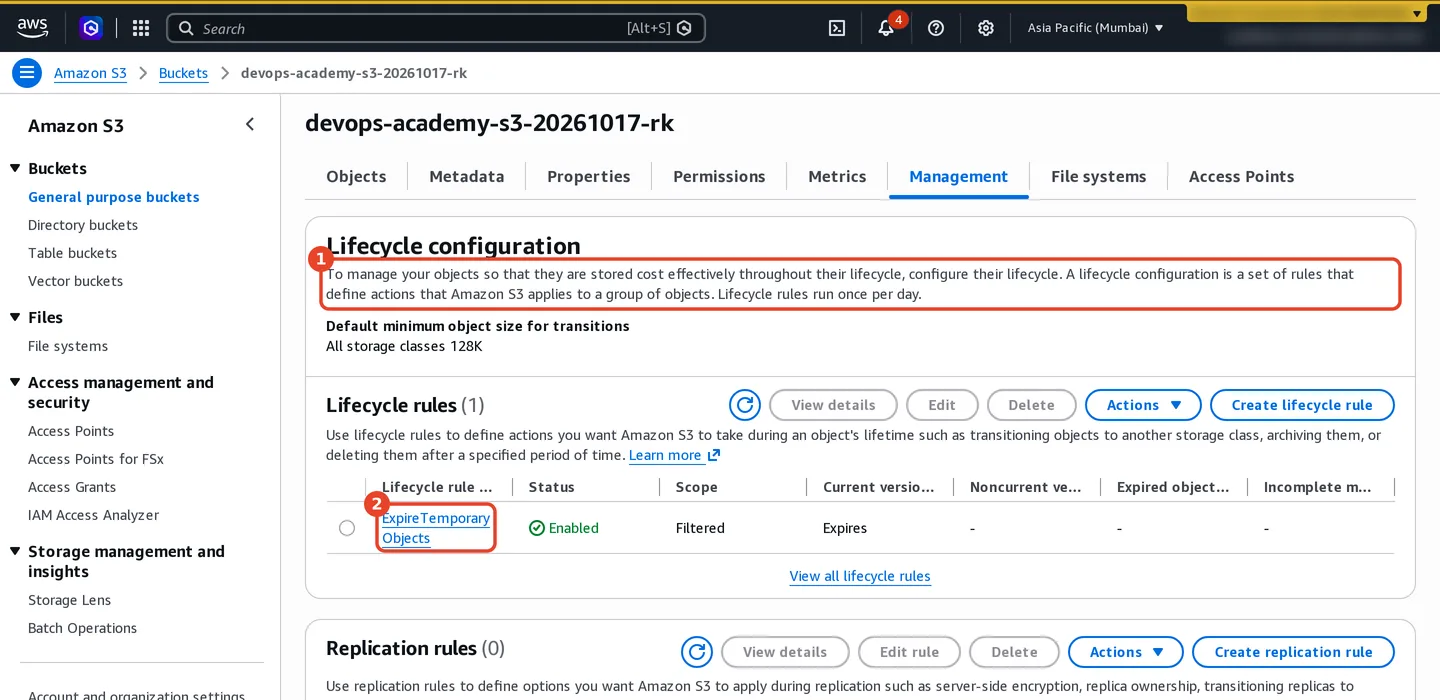Sort by Lifecycle rule name column header

438,487
